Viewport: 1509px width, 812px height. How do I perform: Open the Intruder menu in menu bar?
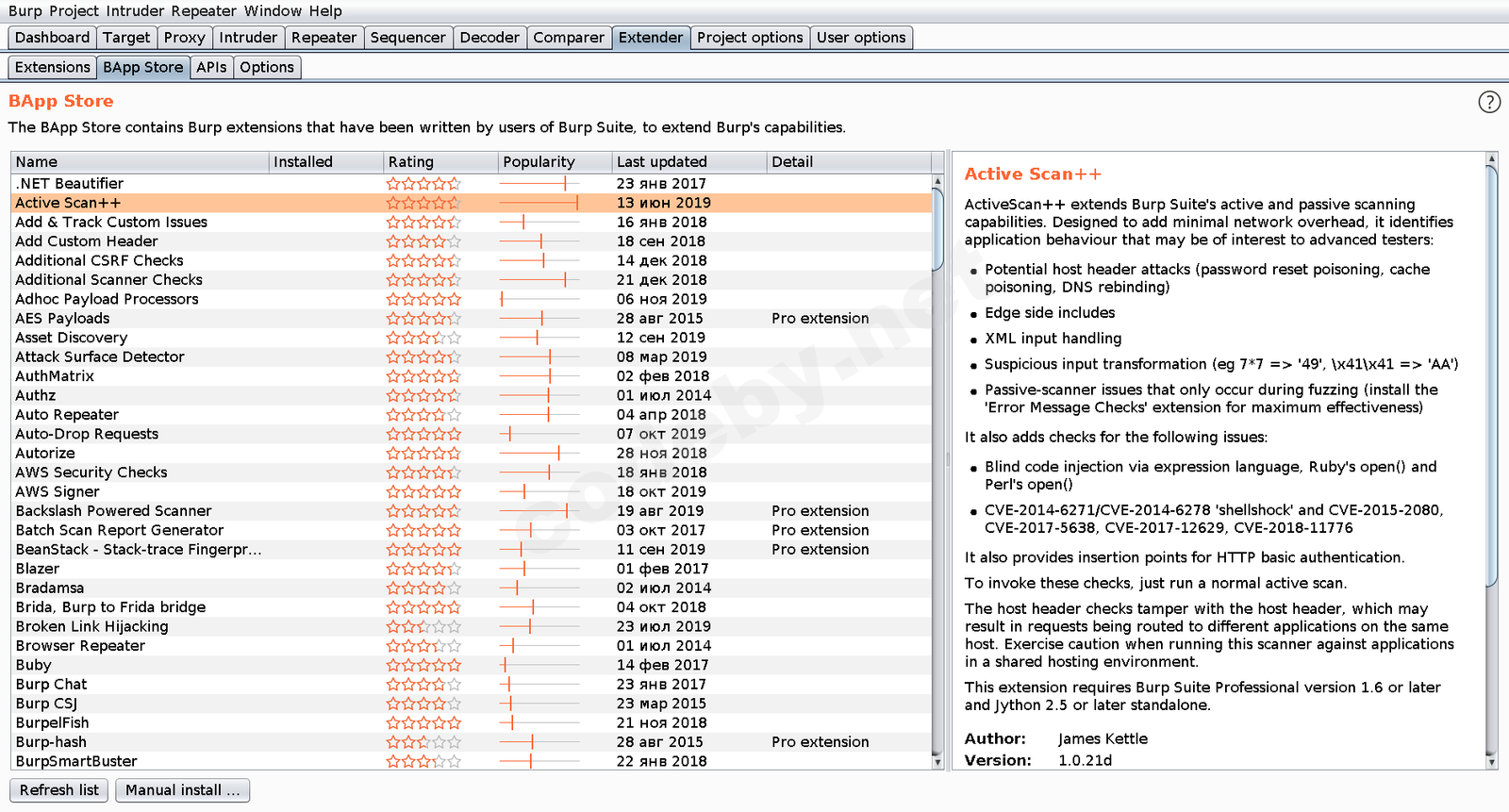click(136, 11)
